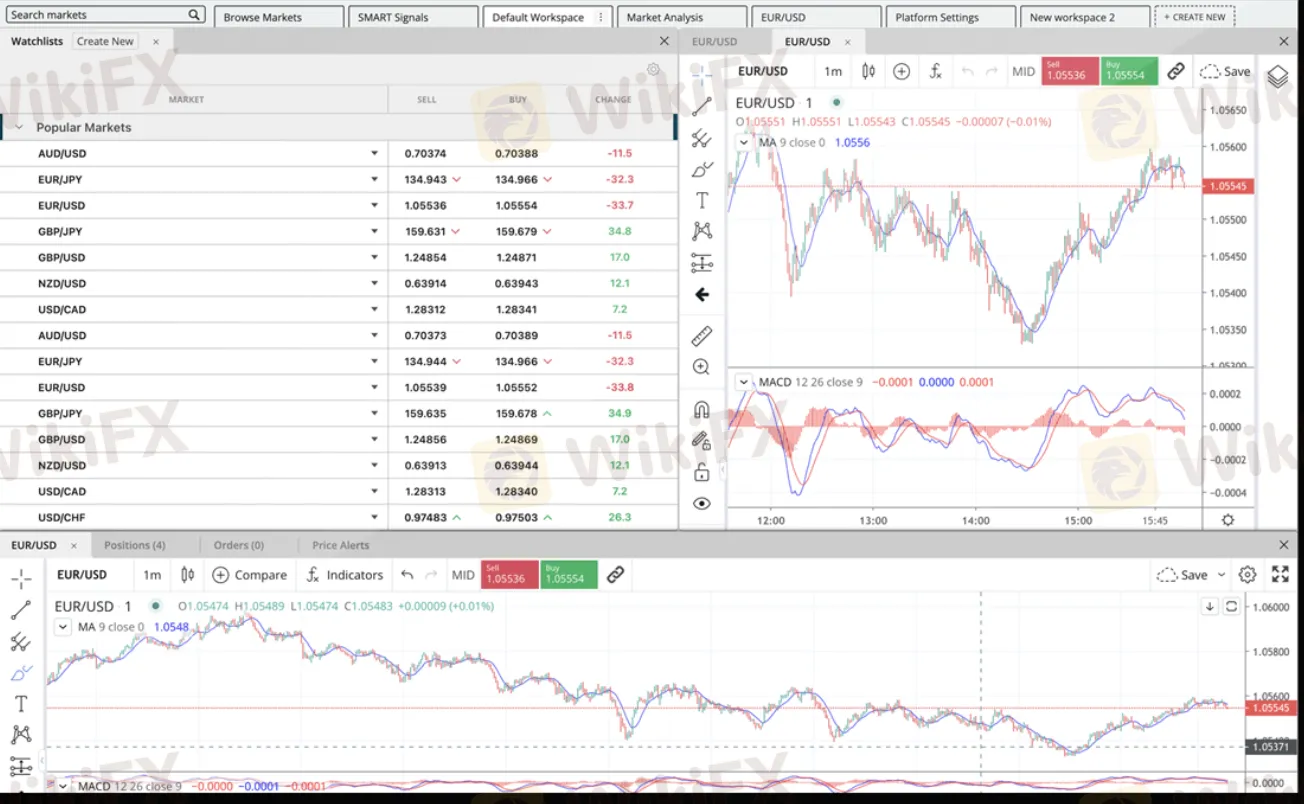Open lower chart settings gear
This screenshot has width=1304, height=804.
[x=1247, y=575]
